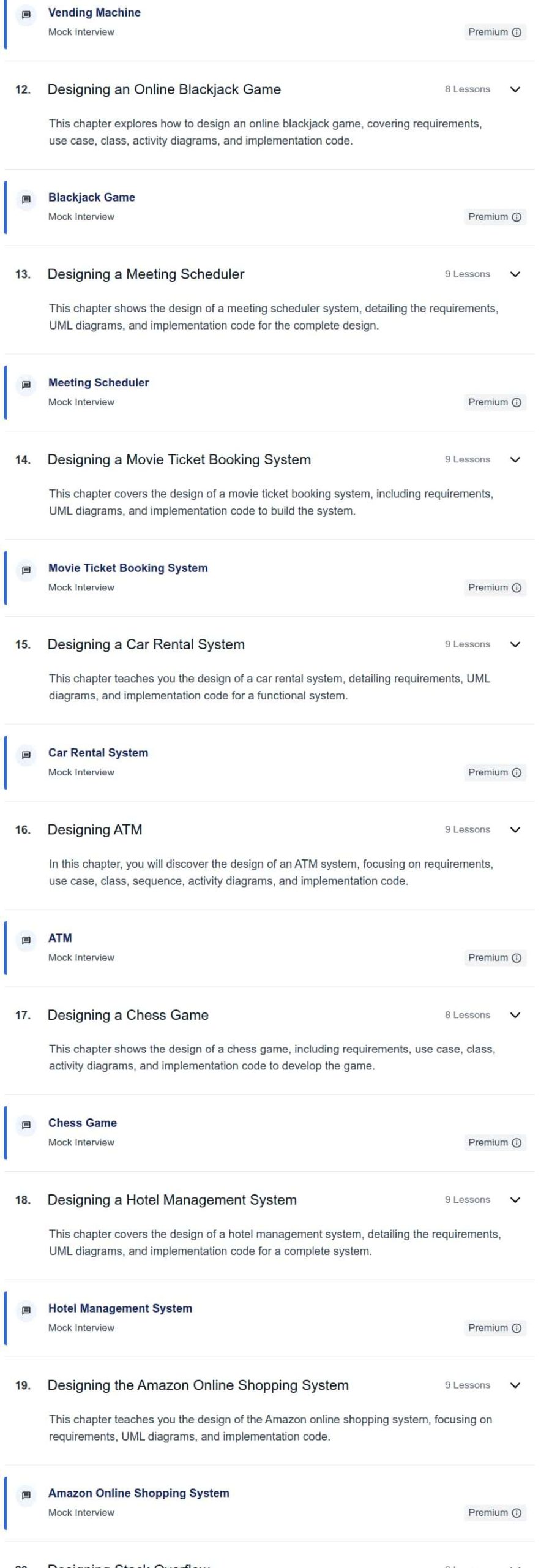Screen dimensions: 541x1568
Task: Click the 9 Lessons label for Designing ATM
Action: pyautogui.click(x=468, y=830)
